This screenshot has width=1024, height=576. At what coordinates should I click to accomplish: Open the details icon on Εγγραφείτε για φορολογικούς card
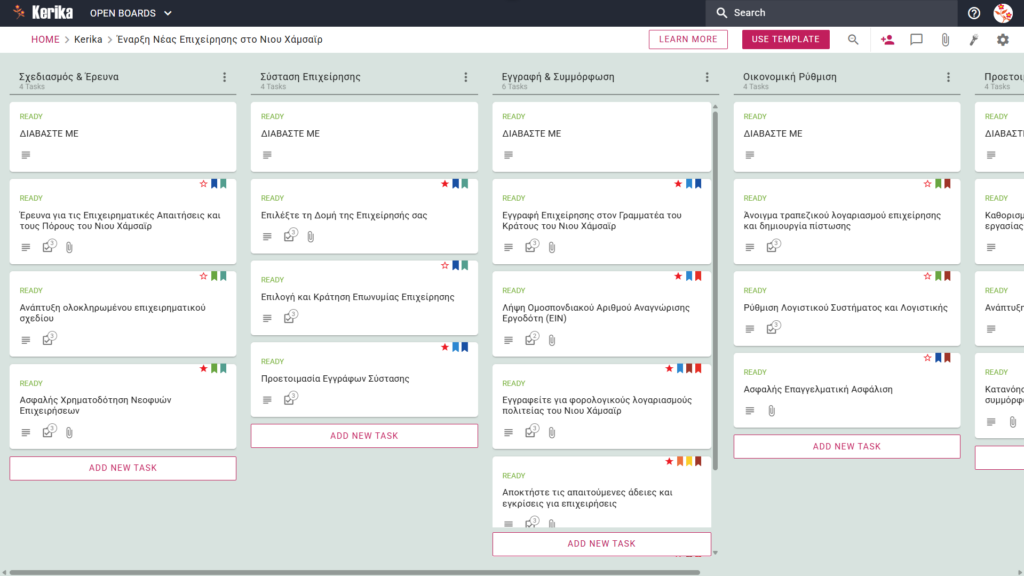(508, 432)
